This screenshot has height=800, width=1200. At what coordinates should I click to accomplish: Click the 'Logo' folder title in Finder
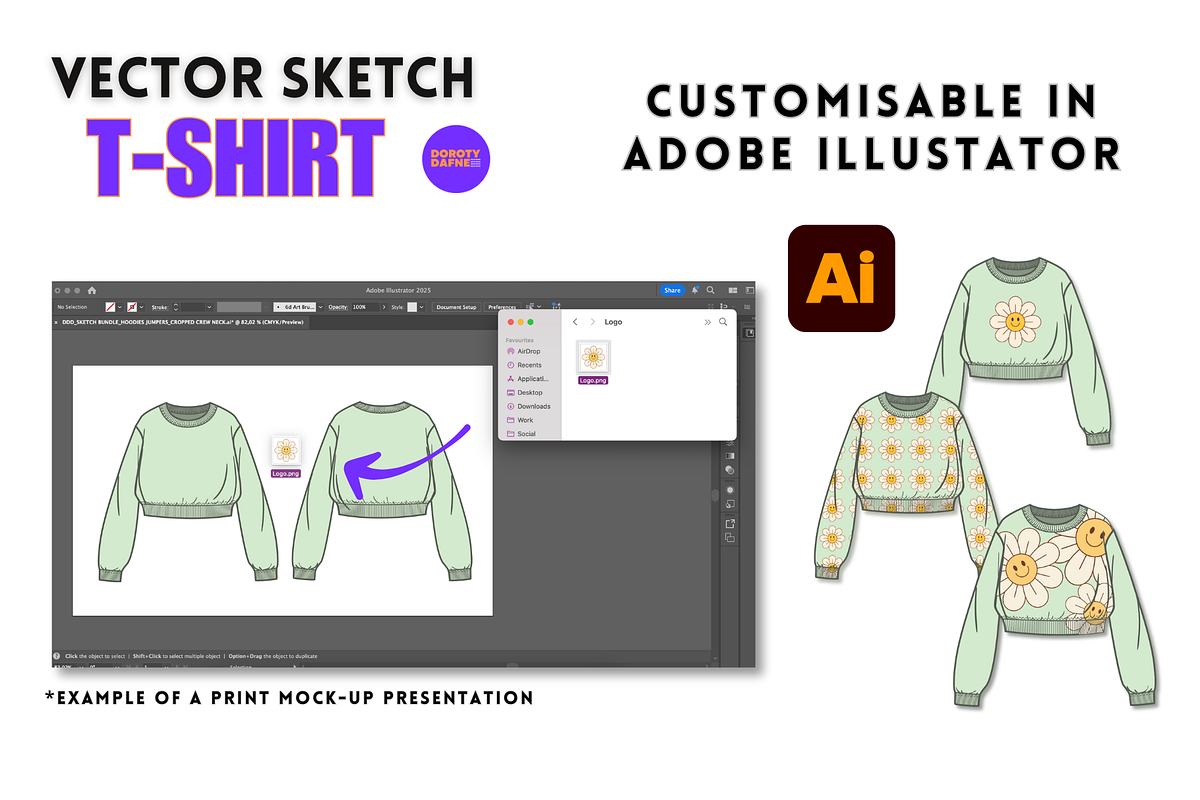[613, 322]
